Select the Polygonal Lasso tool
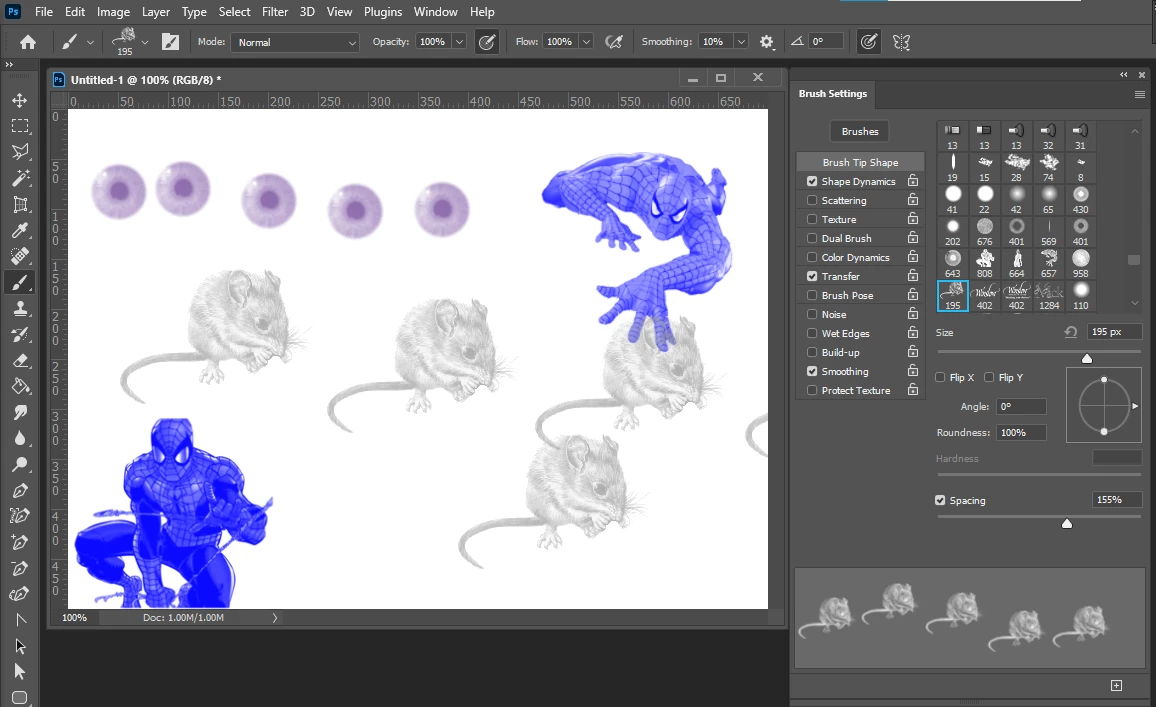This screenshot has height=707, width=1156. point(20,152)
